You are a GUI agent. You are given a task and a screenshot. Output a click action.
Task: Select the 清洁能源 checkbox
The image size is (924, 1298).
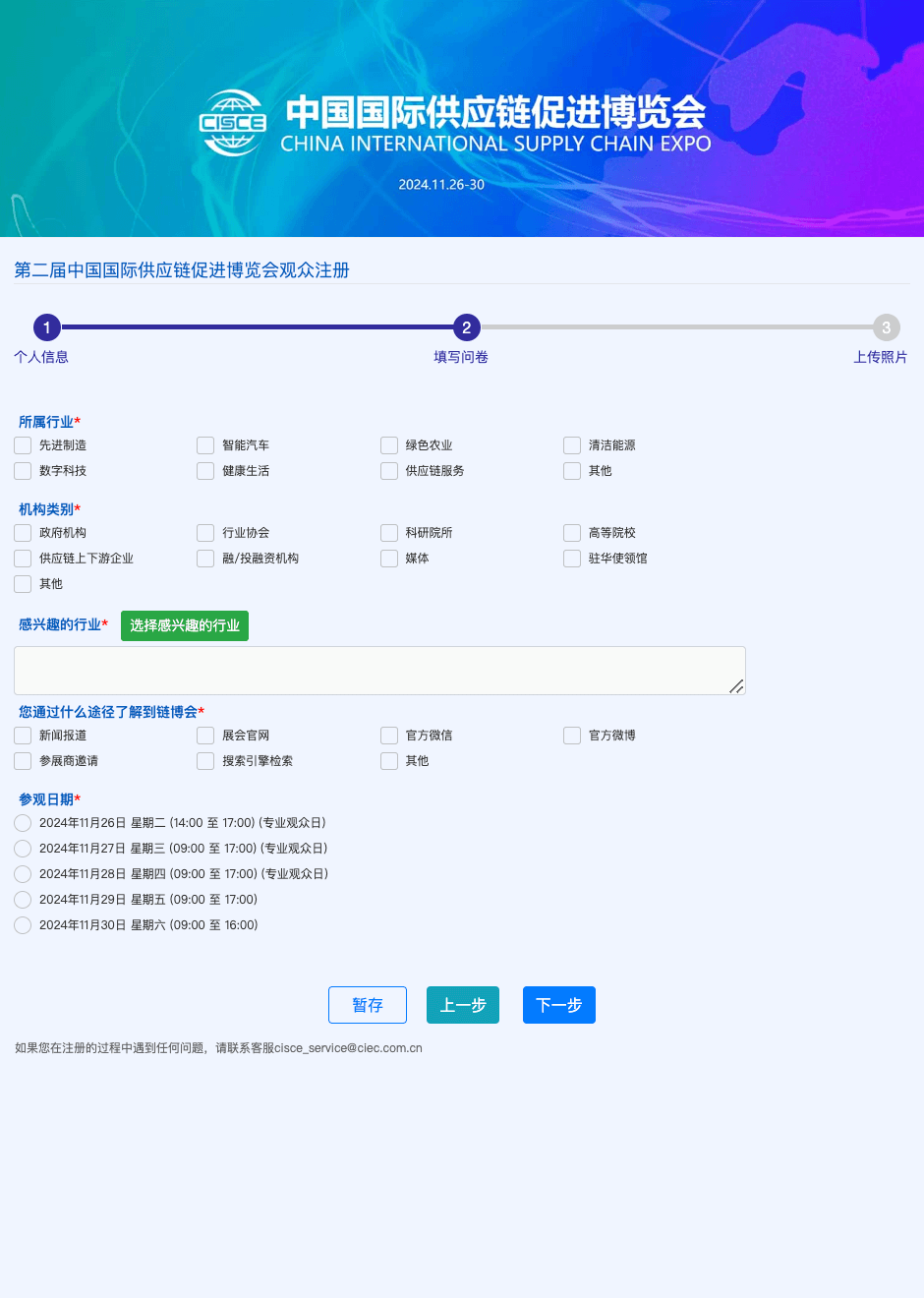[572, 445]
